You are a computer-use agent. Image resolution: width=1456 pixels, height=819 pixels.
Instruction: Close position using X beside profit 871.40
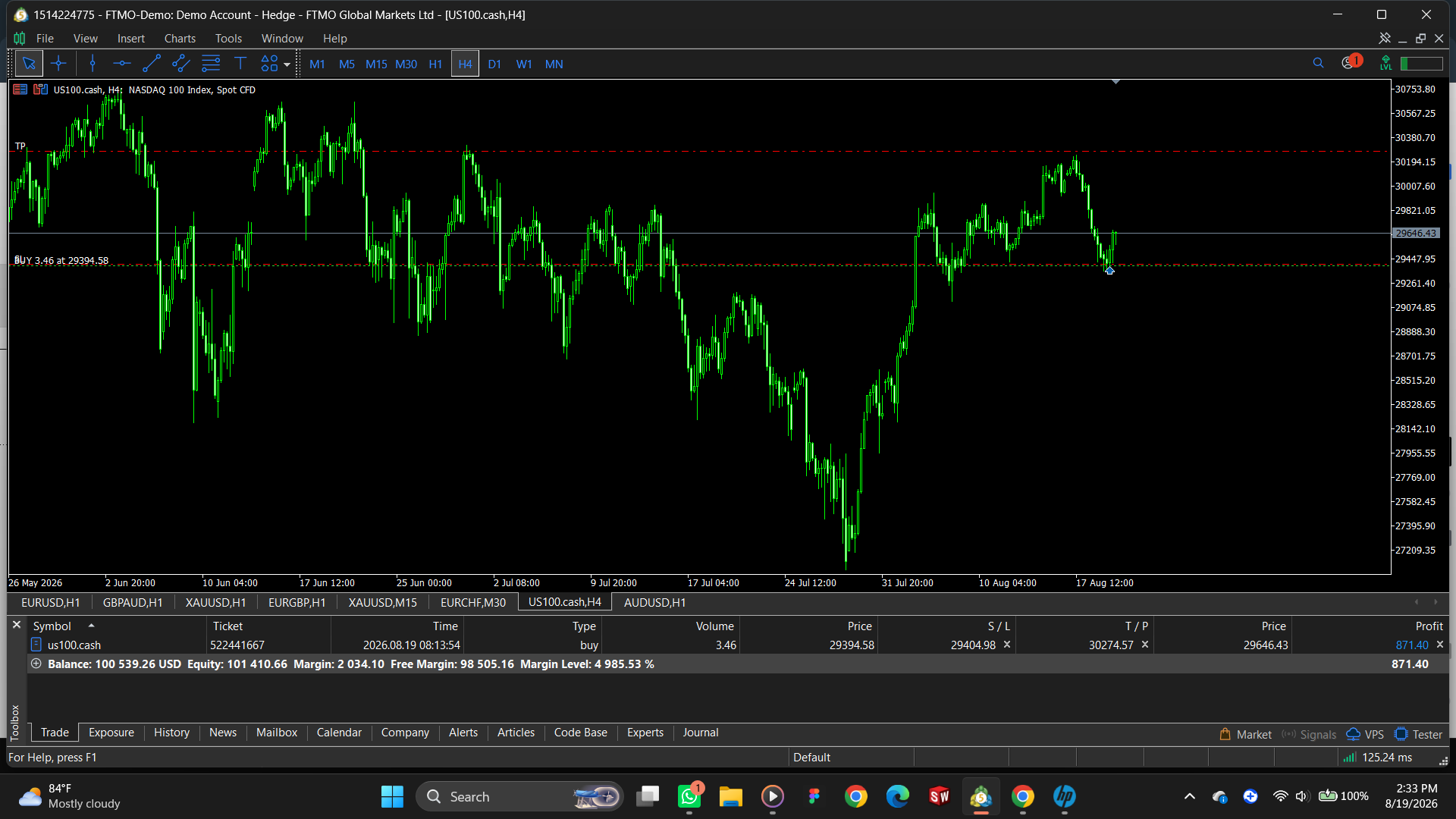(1440, 645)
